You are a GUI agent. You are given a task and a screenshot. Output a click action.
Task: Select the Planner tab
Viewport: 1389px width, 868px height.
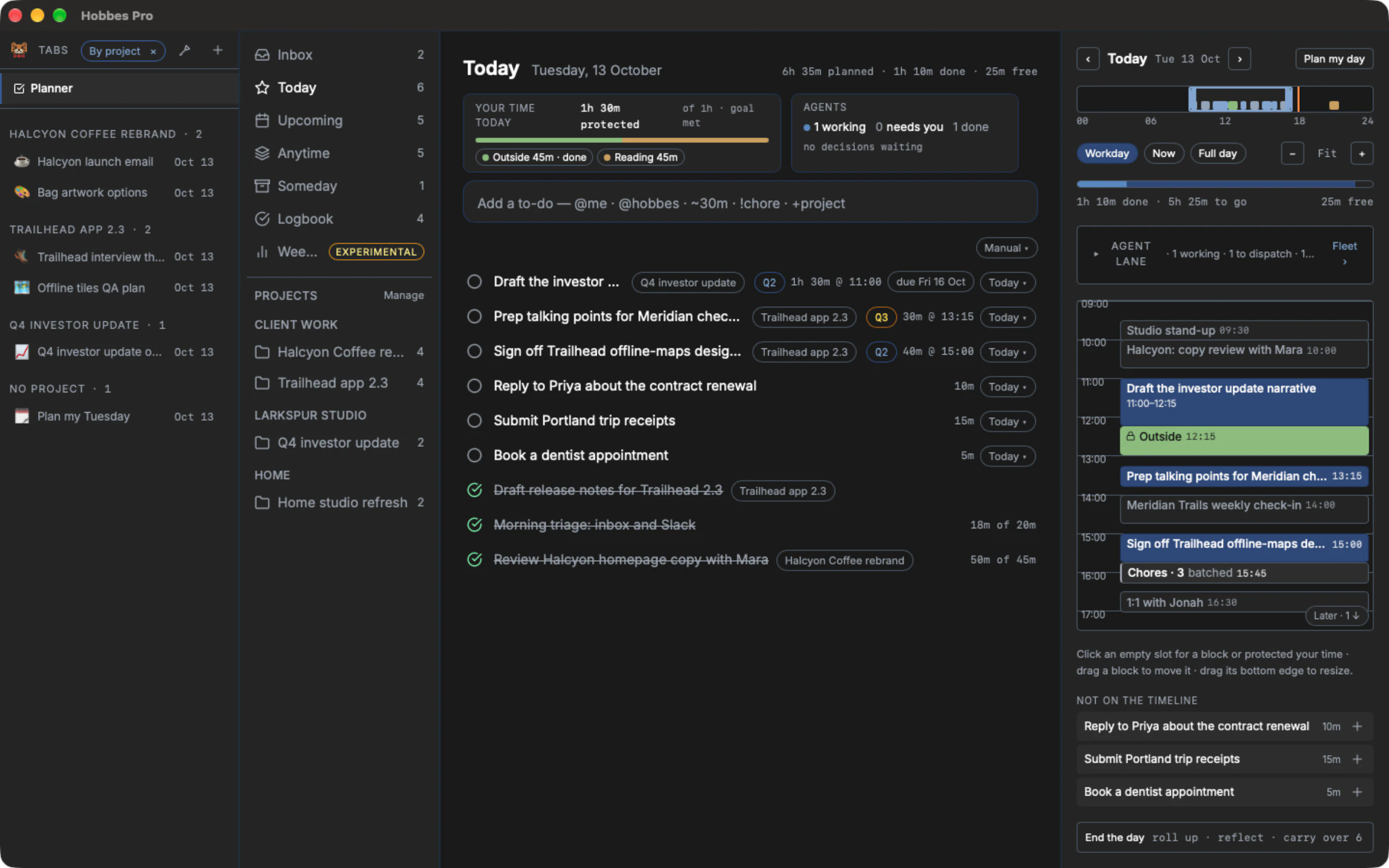[x=120, y=89]
